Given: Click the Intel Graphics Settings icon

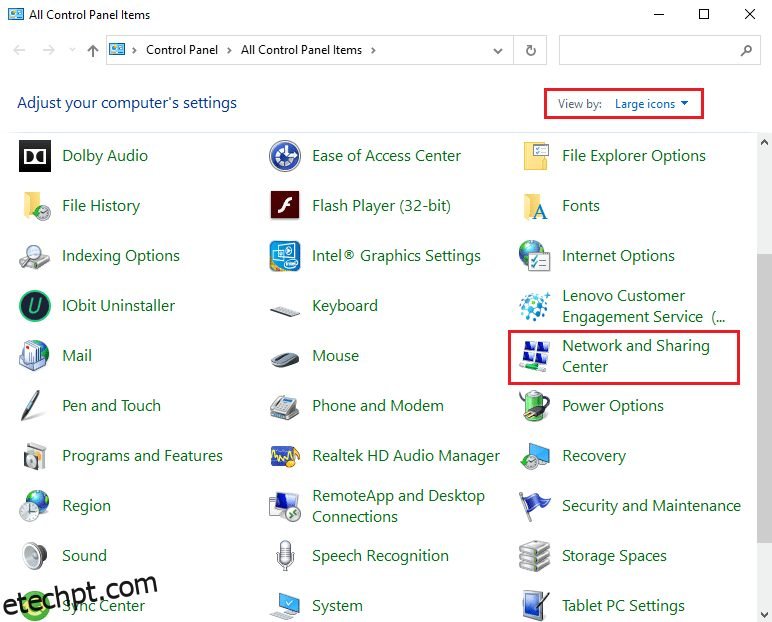Looking at the screenshot, I should coord(285,256).
